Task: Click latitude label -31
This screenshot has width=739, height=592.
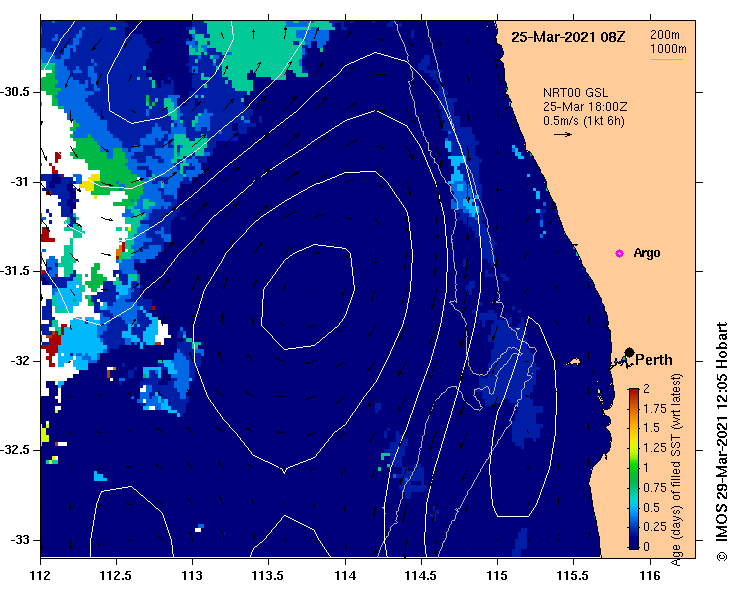Action: [19, 181]
